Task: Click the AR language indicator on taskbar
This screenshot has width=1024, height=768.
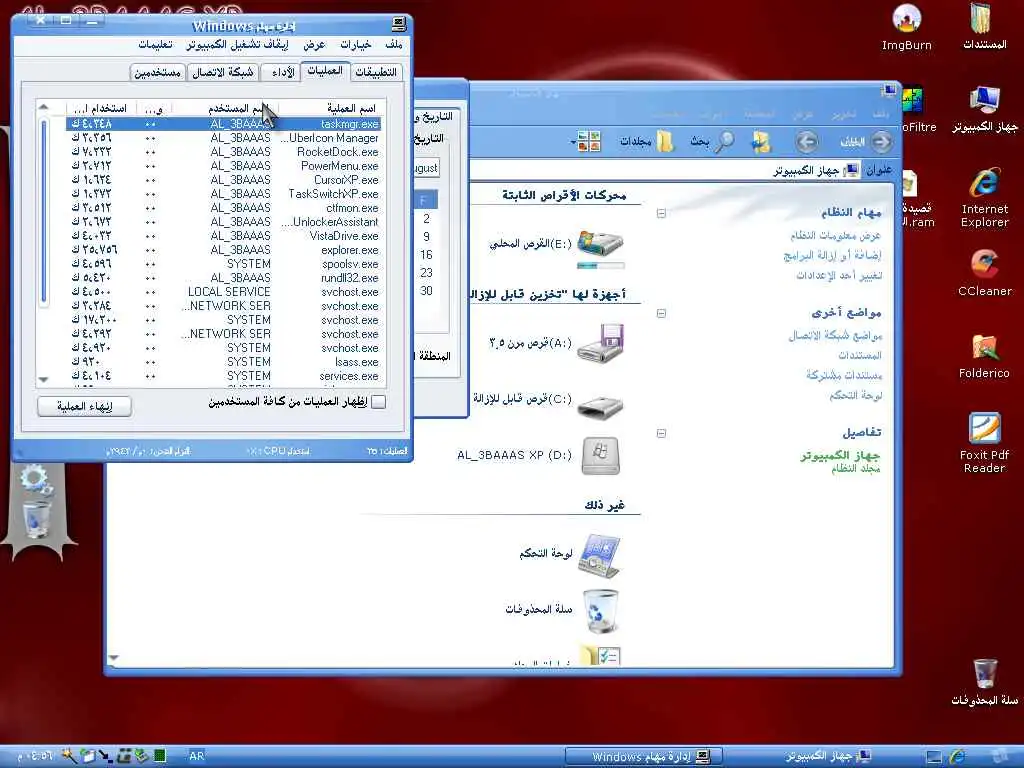Action: coord(197,756)
